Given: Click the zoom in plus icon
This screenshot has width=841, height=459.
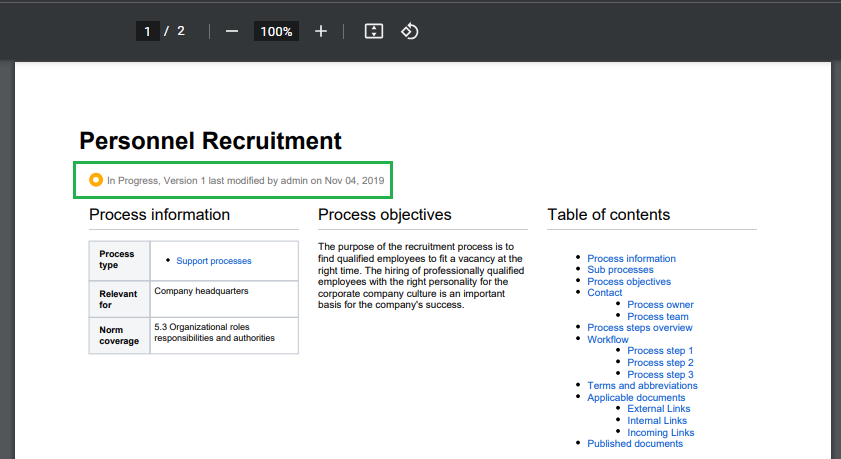Looking at the screenshot, I should point(321,31).
